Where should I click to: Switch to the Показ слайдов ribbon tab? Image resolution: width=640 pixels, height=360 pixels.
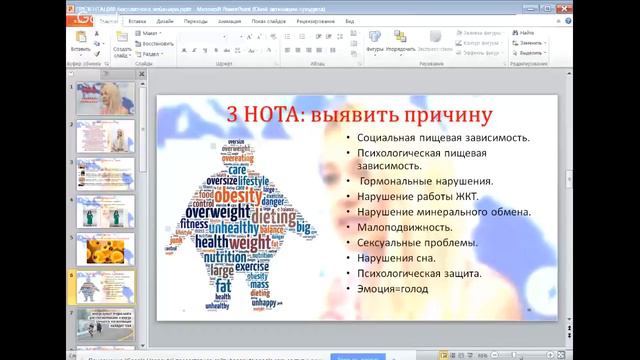pyautogui.click(x=269, y=21)
